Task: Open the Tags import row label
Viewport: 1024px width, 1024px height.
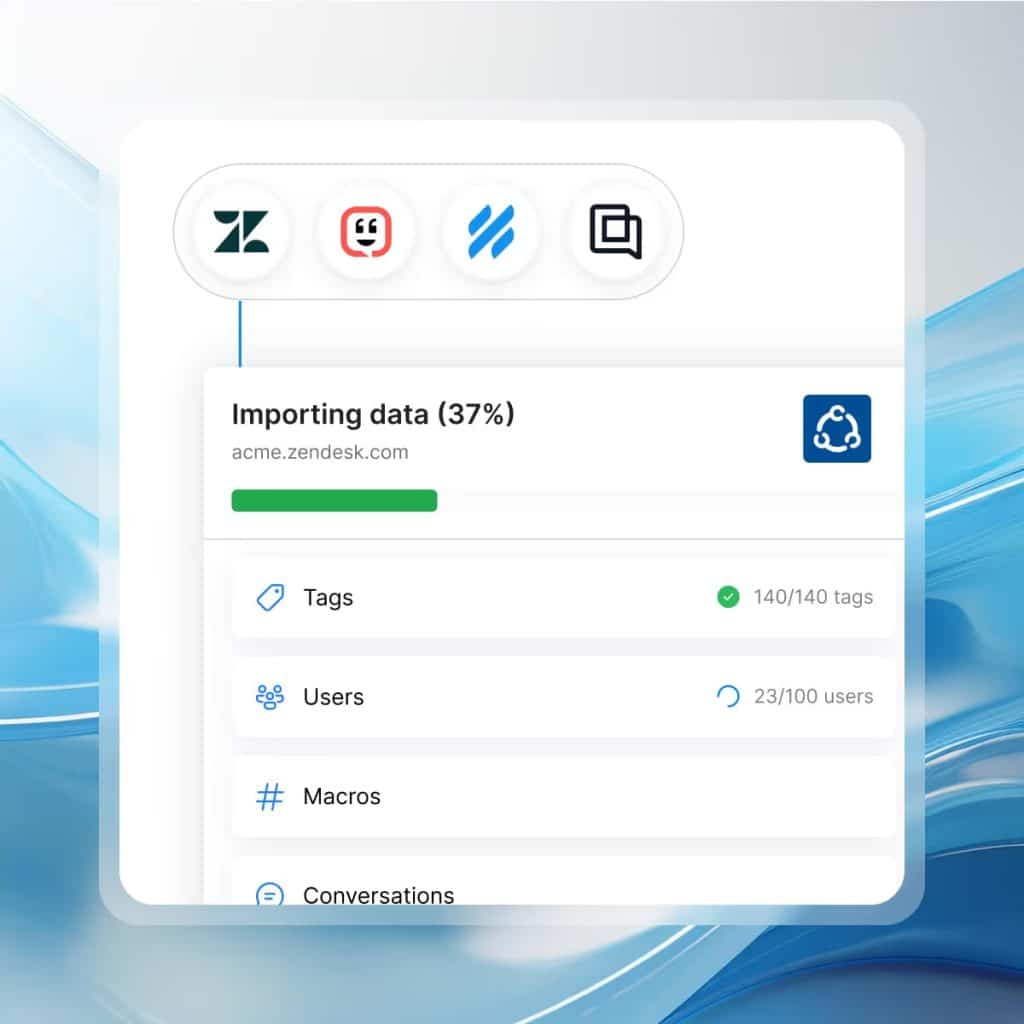Action: click(x=328, y=598)
